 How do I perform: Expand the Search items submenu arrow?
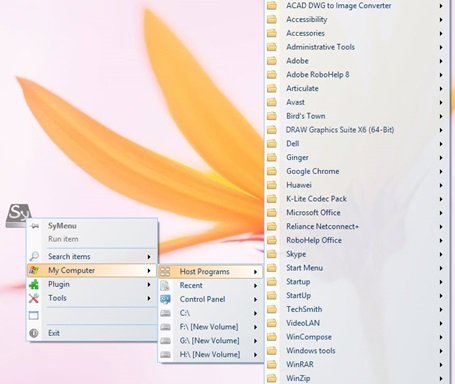(x=149, y=257)
